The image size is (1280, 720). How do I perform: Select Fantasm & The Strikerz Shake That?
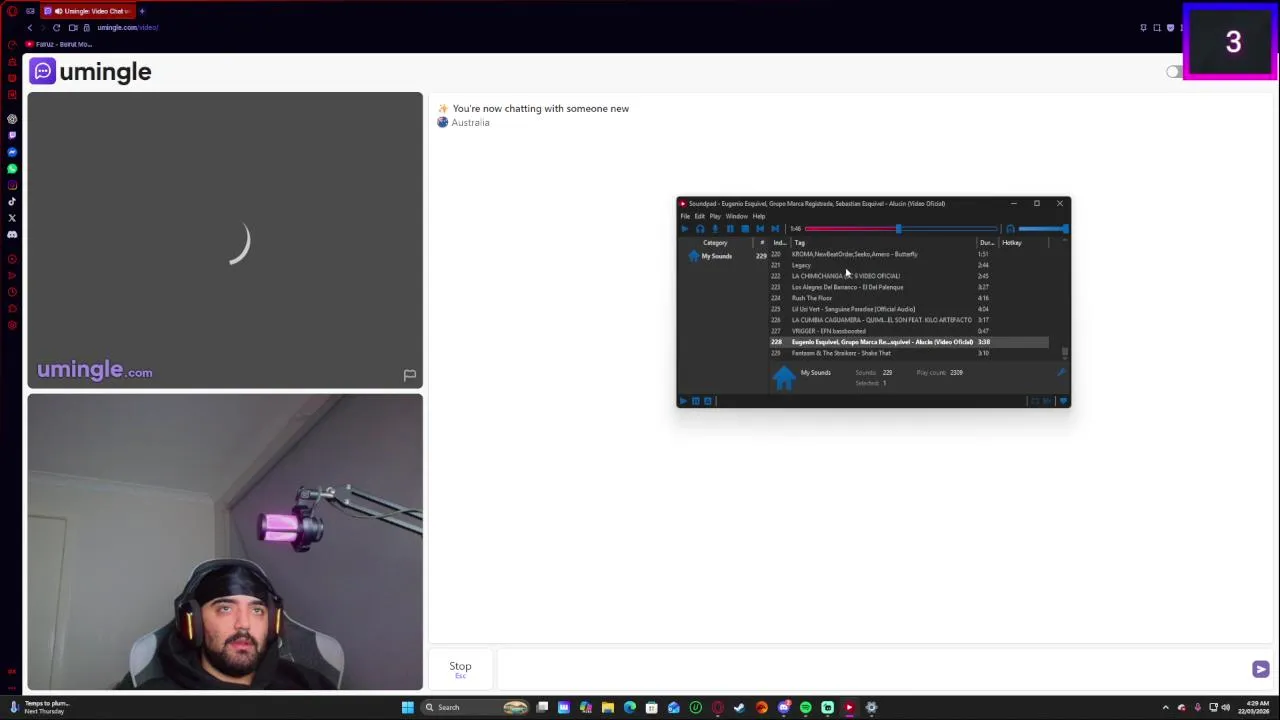point(909,353)
